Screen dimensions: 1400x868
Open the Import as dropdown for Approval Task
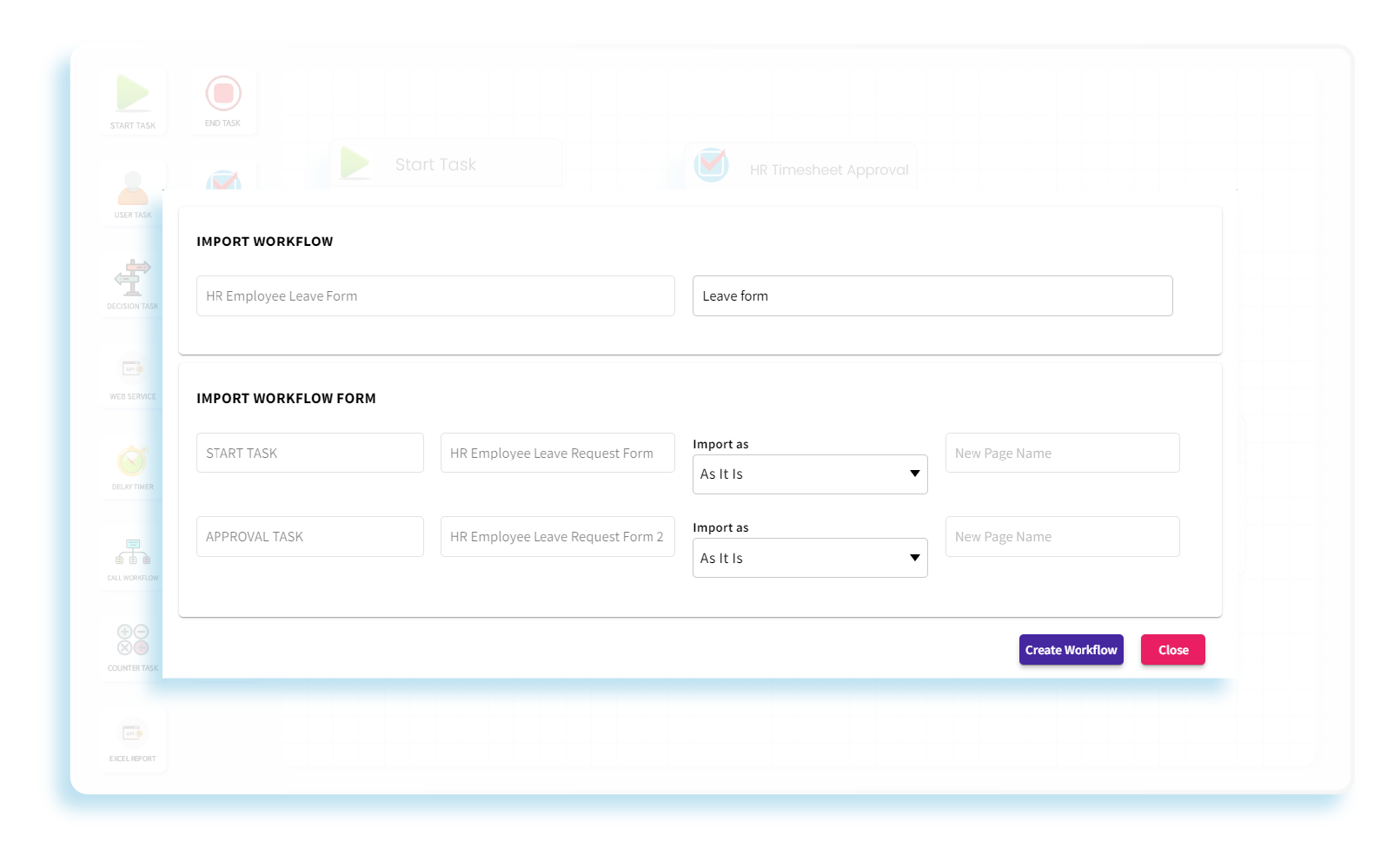(809, 557)
